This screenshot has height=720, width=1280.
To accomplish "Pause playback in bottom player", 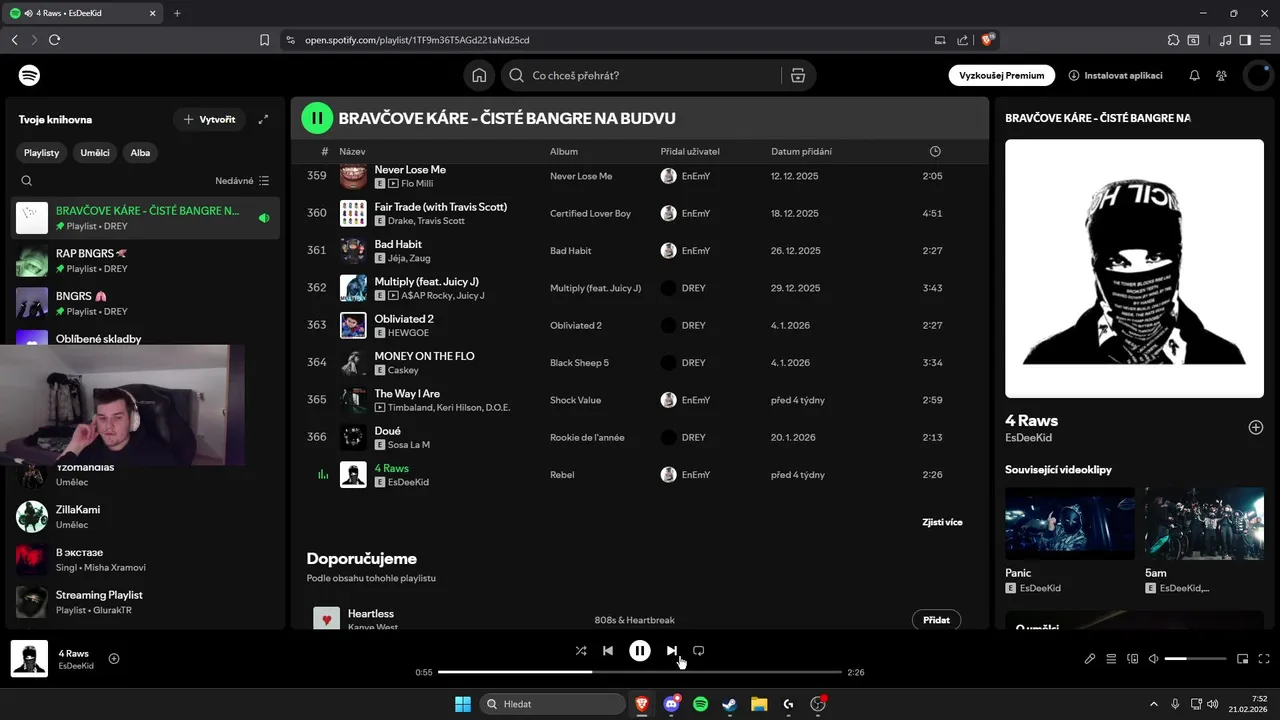I will pyautogui.click(x=640, y=651).
